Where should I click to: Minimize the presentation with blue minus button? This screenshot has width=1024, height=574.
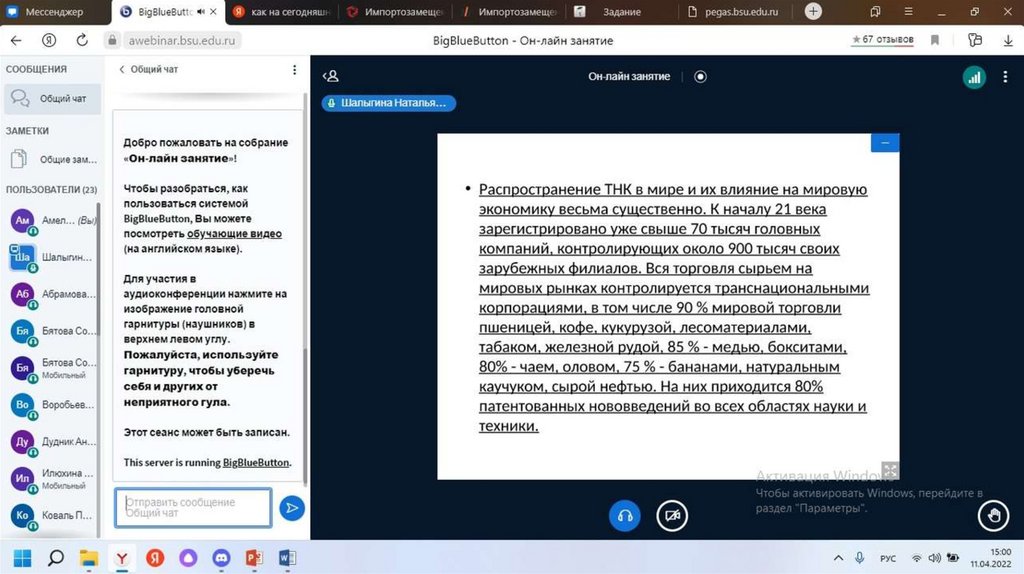click(x=885, y=142)
